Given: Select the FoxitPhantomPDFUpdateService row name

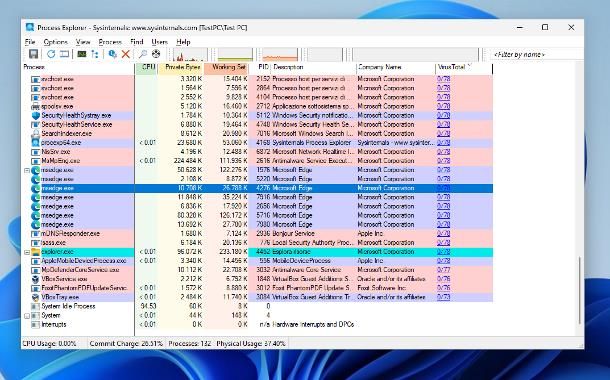Looking at the screenshot, I should (84, 288).
